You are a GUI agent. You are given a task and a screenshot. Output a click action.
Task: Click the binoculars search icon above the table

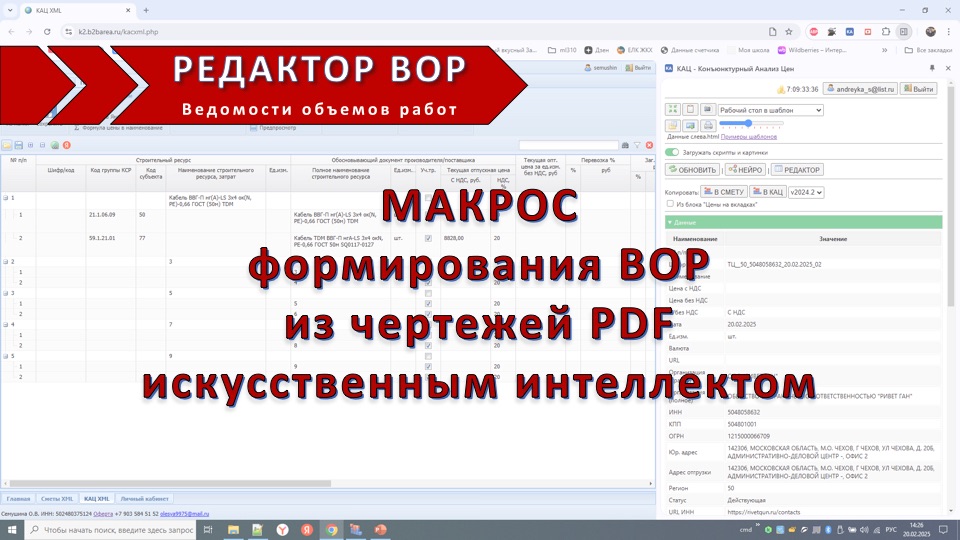pyautogui.click(x=625, y=145)
